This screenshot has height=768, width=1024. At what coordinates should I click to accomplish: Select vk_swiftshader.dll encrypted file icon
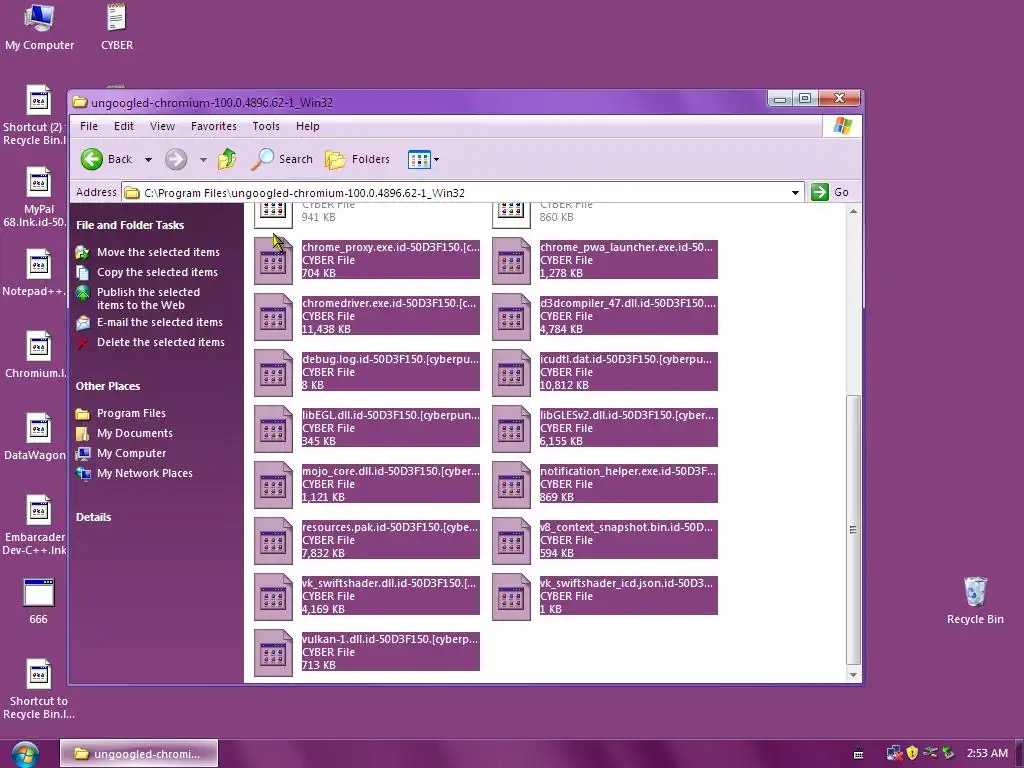coord(273,597)
